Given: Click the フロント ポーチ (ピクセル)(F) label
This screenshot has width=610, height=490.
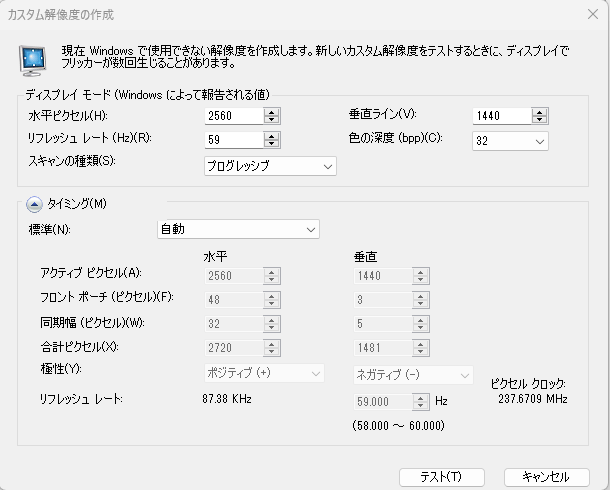Looking at the screenshot, I should click(x=107, y=297).
